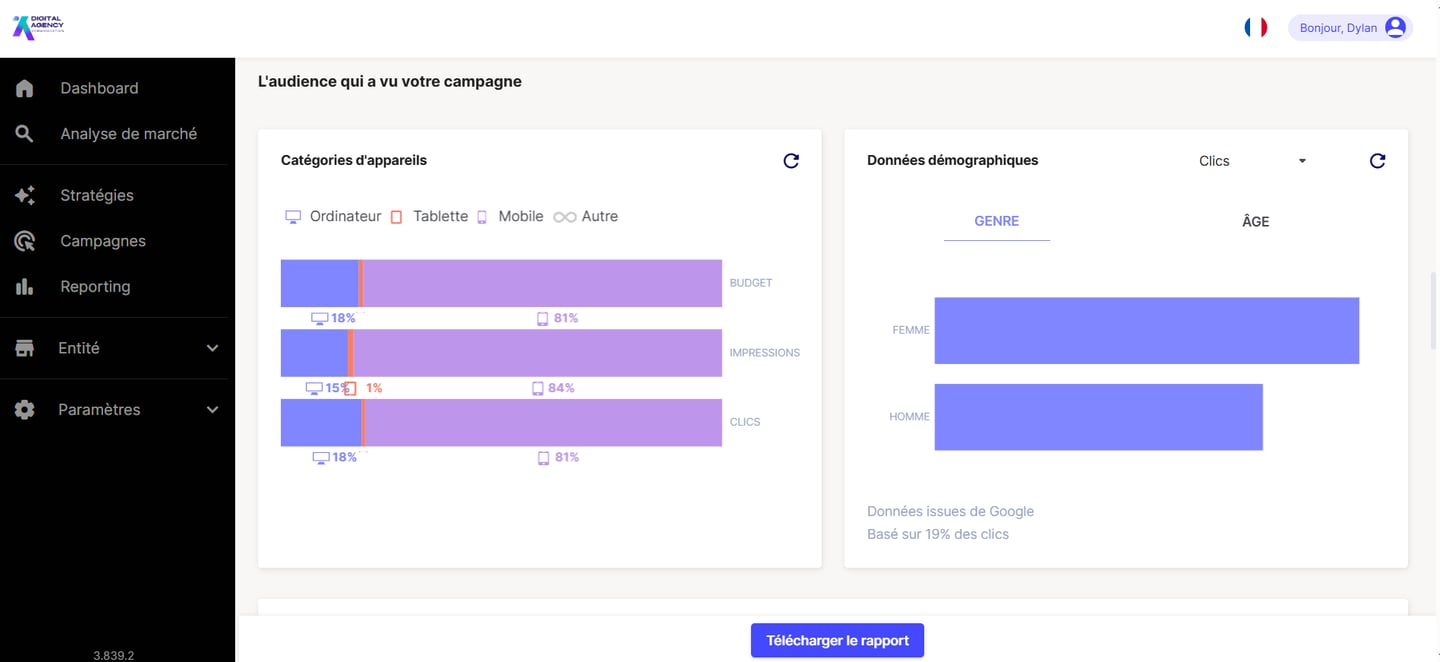The image size is (1440, 662).
Task: Toggle the Ordinateur legend item
Action: (334, 216)
